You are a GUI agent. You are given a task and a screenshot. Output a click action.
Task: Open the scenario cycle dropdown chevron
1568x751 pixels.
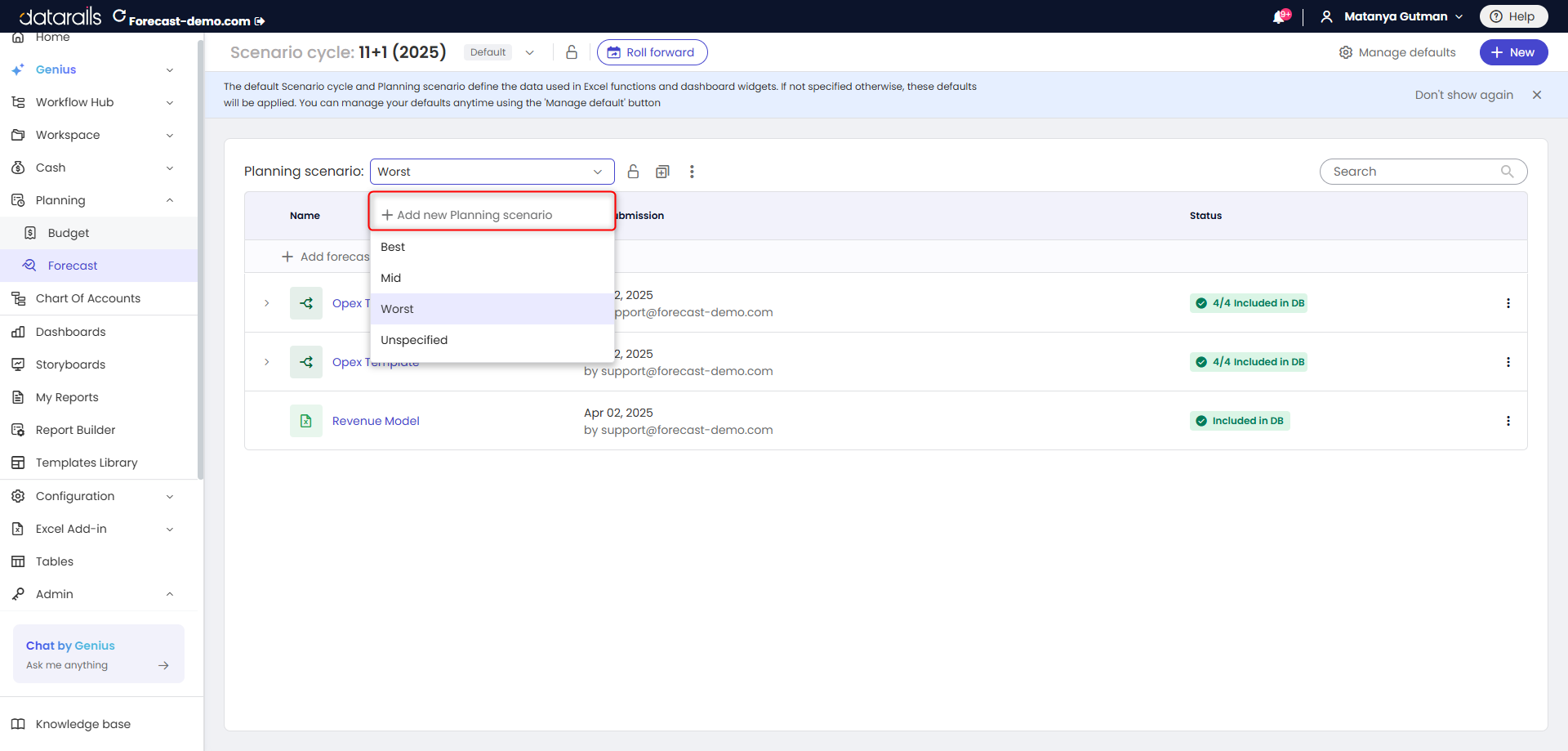point(529,52)
